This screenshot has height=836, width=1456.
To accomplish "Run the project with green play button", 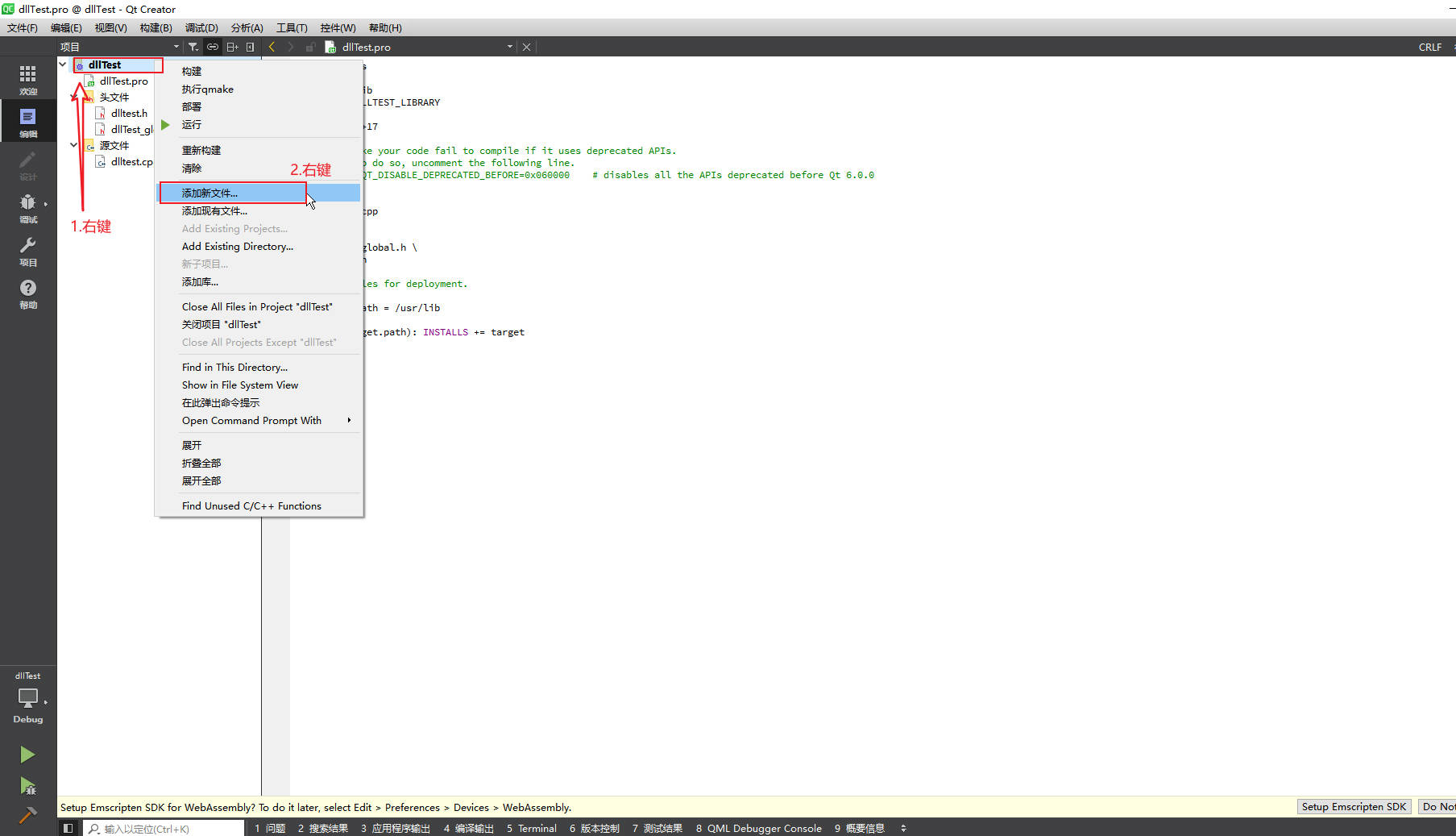I will point(27,755).
